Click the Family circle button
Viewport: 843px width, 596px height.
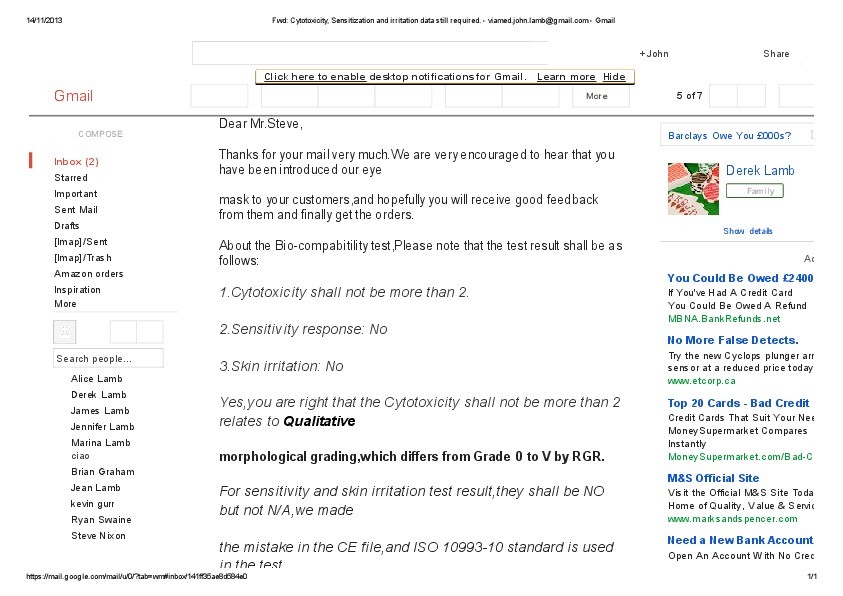coord(760,191)
